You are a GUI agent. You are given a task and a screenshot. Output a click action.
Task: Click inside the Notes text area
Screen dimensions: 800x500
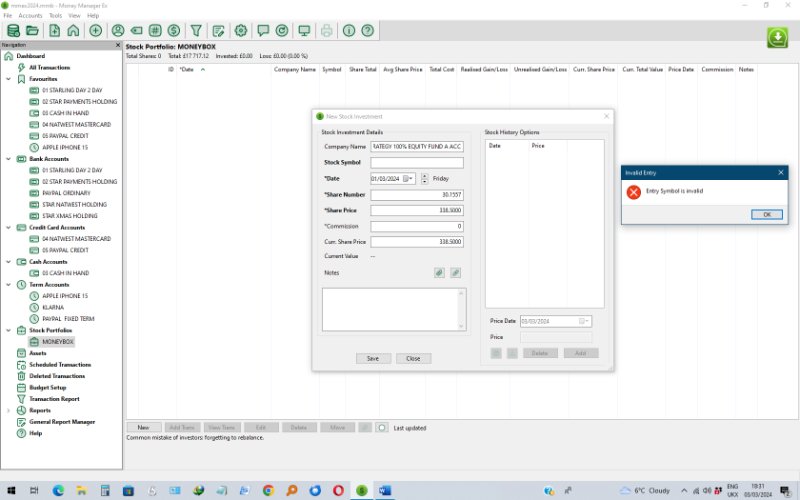pos(394,309)
